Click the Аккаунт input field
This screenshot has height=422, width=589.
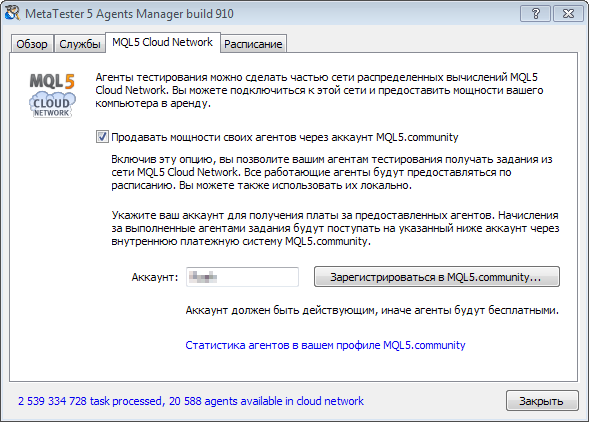click(x=242, y=277)
